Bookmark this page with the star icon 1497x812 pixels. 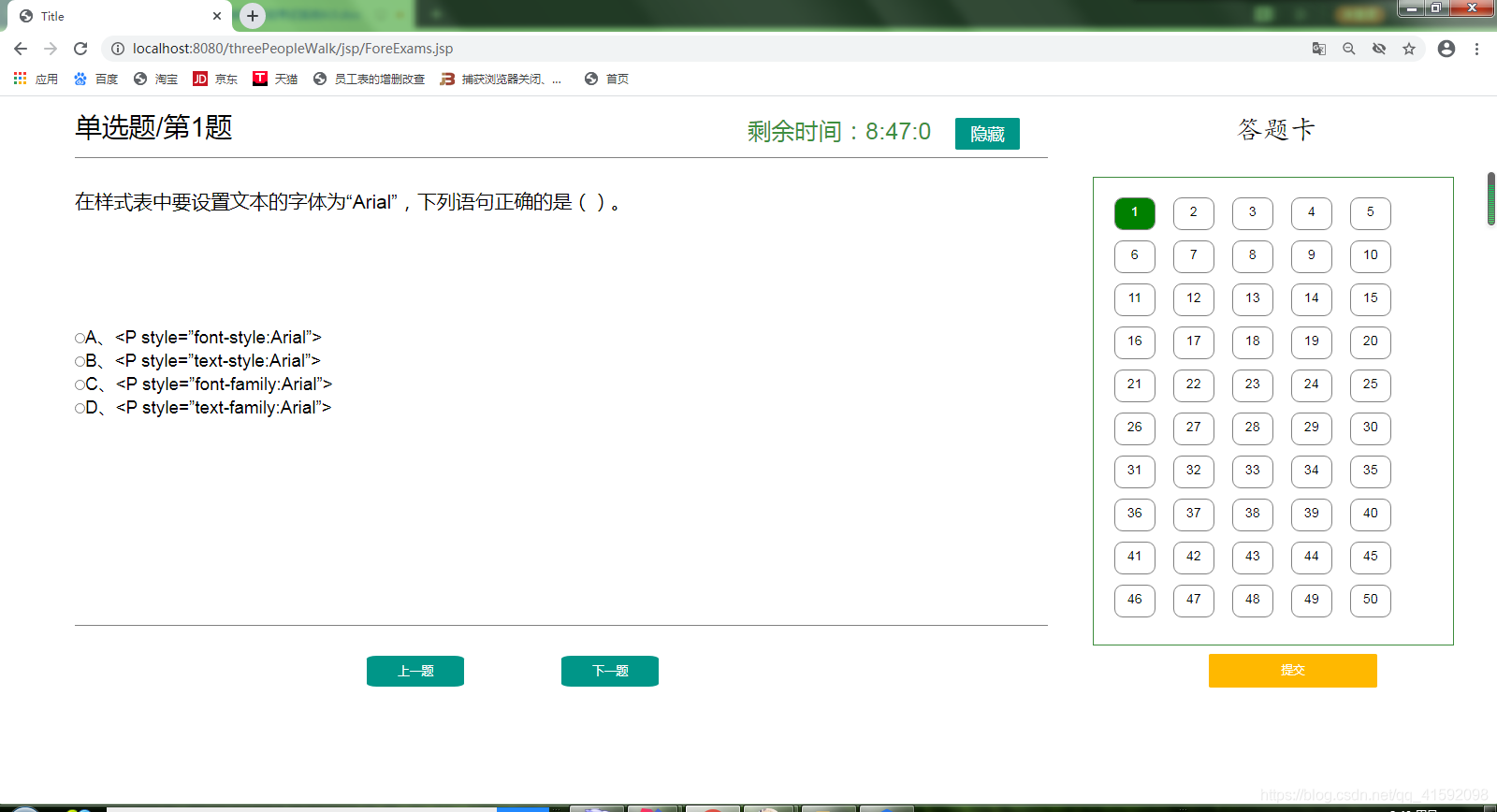[x=1409, y=49]
